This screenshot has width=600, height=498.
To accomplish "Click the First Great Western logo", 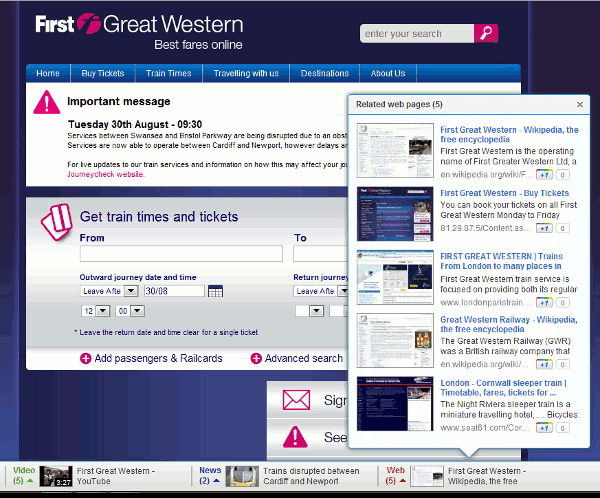I will [x=139, y=24].
